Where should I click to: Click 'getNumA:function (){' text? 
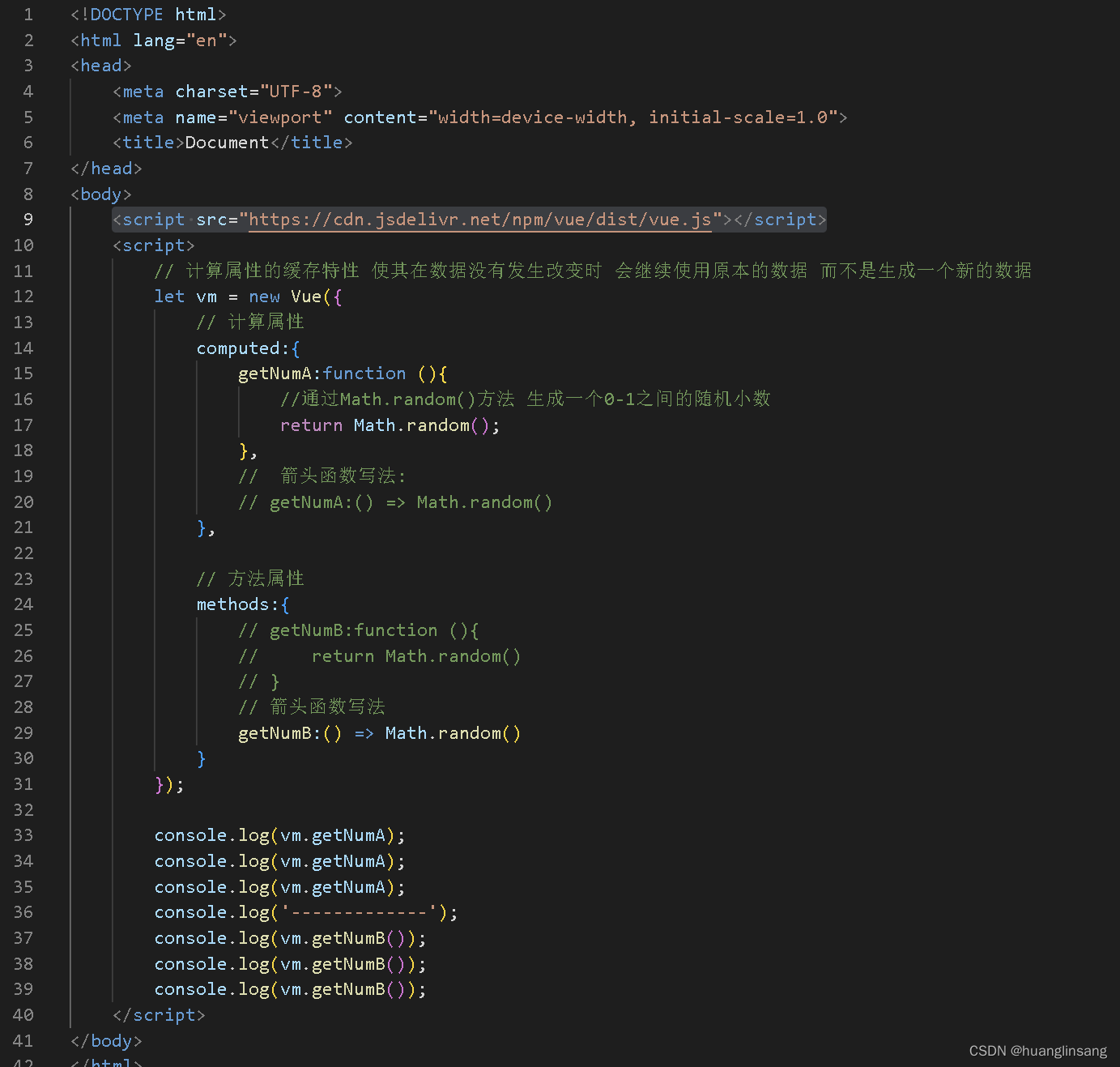point(343,373)
